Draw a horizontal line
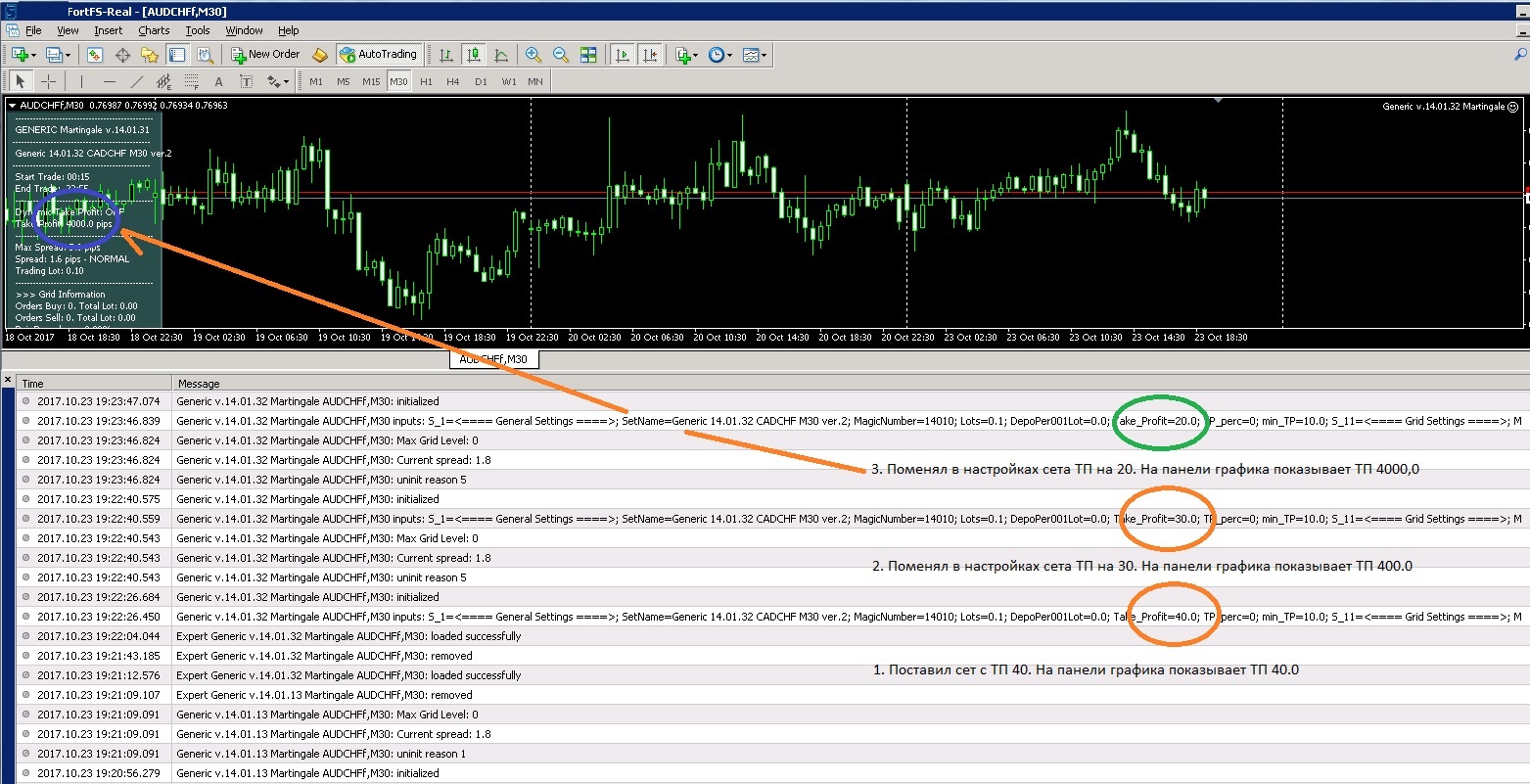 pyautogui.click(x=110, y=81)
